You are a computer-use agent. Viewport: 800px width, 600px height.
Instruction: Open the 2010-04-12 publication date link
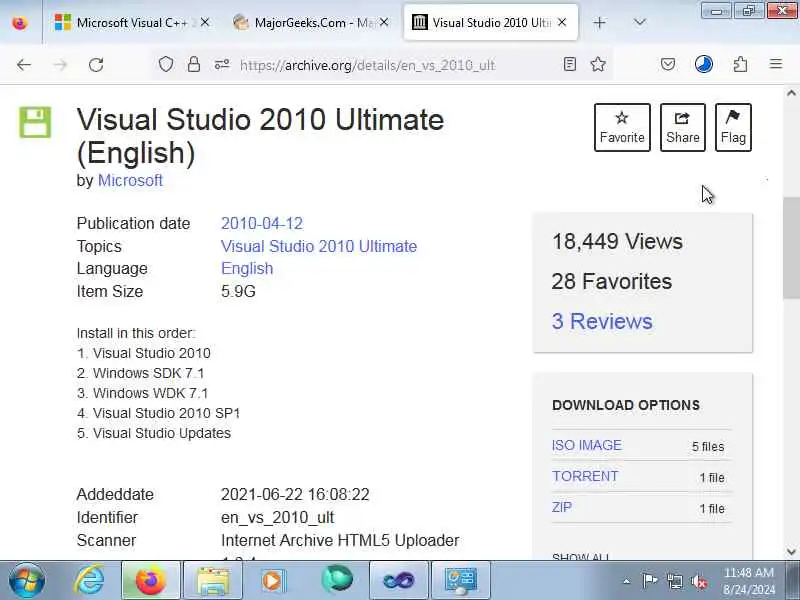click(262, 223)
